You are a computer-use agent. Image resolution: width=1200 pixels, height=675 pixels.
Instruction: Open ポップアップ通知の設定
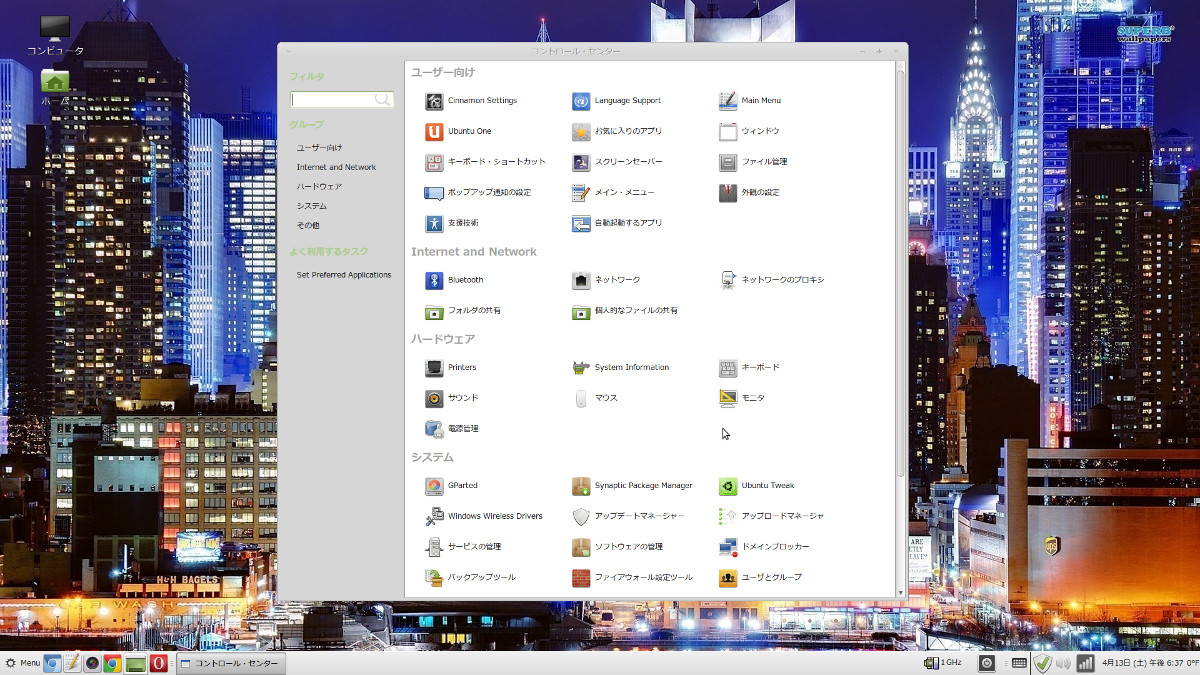pyautogui.click(x=478, y=193)
